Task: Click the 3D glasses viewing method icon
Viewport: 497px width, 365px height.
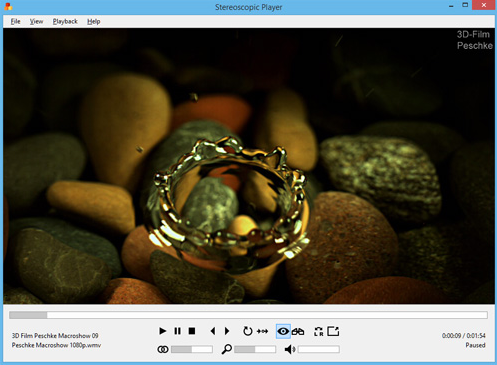Action: coord(298,331)
